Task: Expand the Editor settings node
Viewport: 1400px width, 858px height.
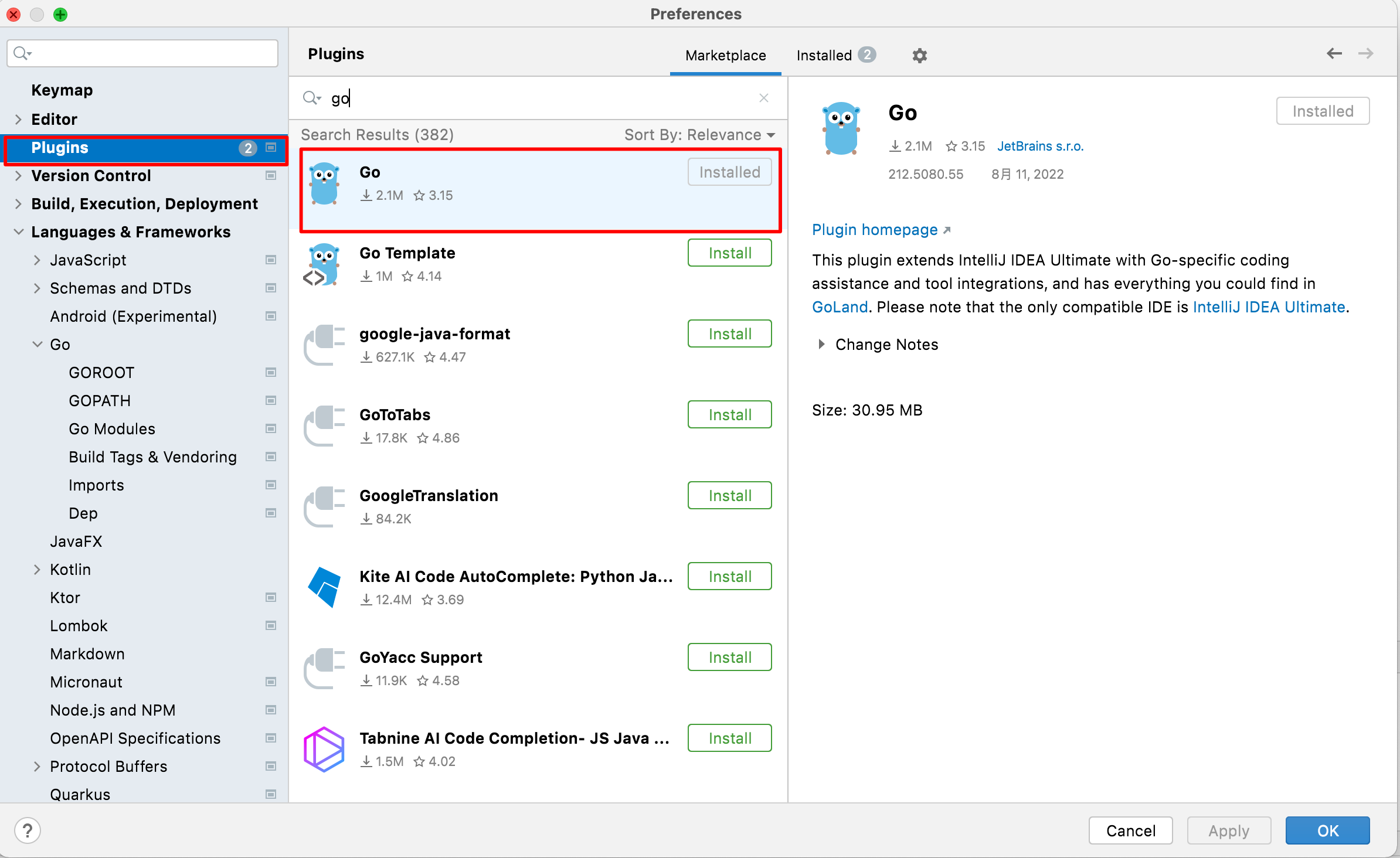Action: click(x=18, y=120)
